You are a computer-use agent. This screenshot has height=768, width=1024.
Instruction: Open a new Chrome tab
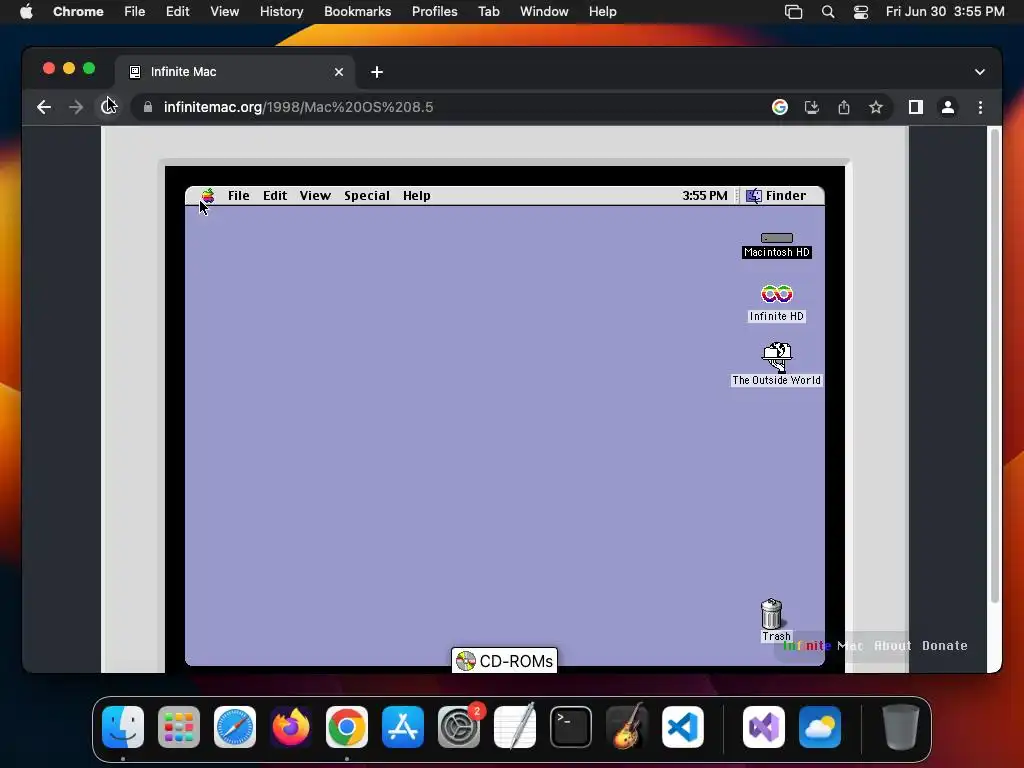[377, 72]
